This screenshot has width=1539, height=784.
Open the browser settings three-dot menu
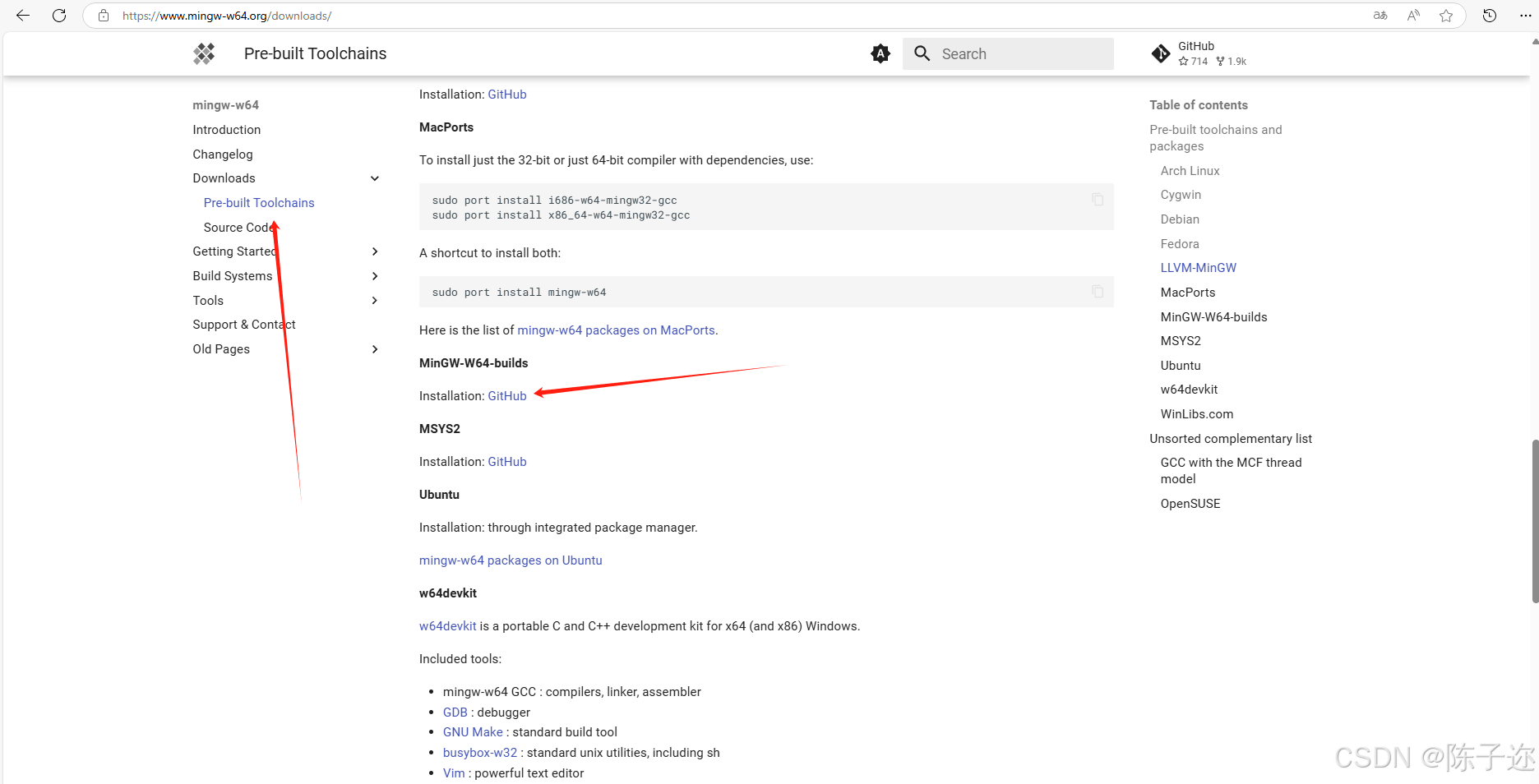(1526, 16)
